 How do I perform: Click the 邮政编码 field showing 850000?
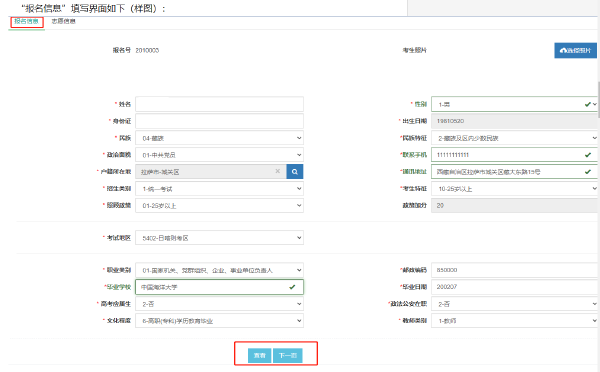(515, 270)
